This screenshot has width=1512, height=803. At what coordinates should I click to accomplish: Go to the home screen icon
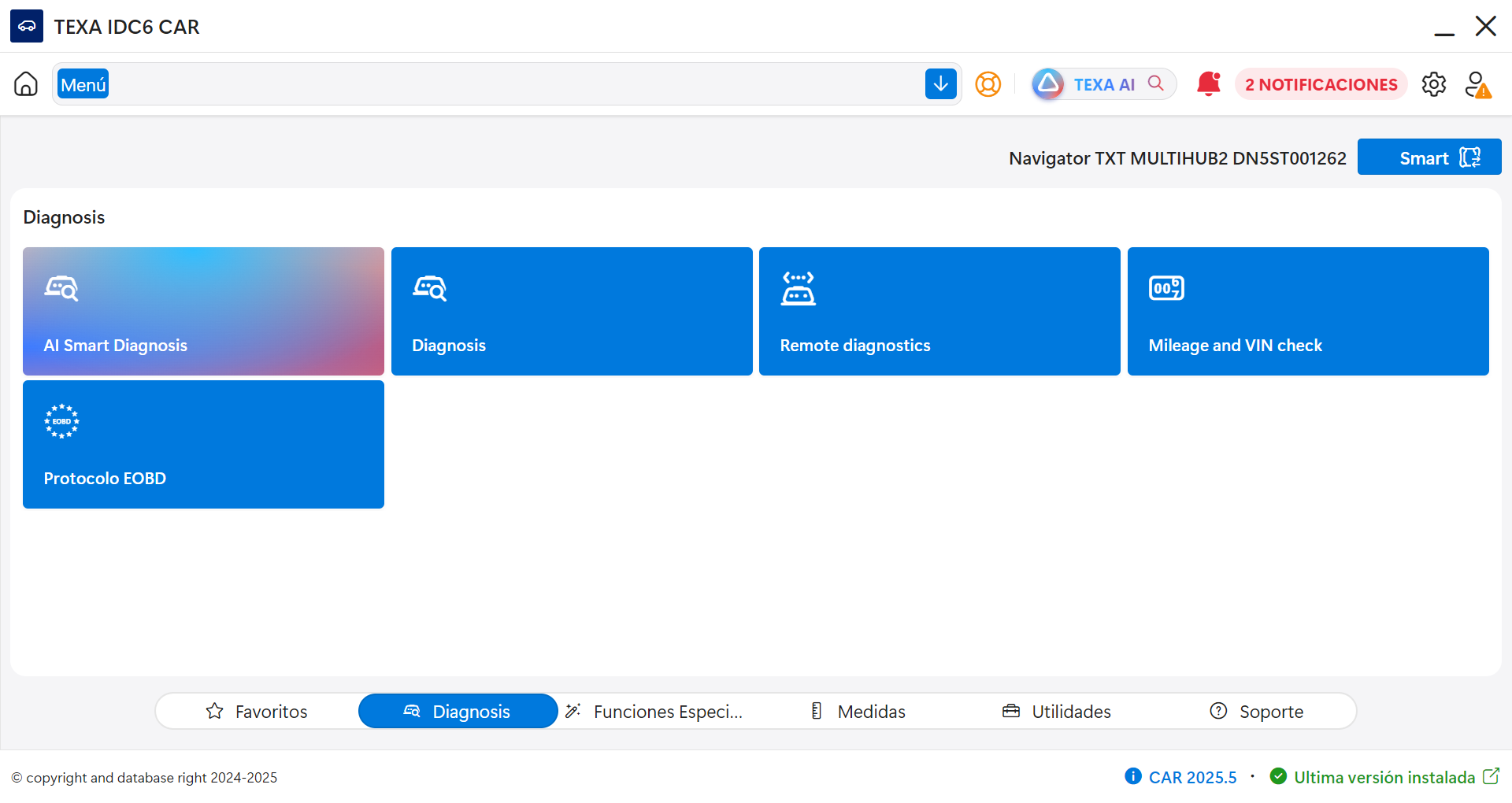click(26, 83)
